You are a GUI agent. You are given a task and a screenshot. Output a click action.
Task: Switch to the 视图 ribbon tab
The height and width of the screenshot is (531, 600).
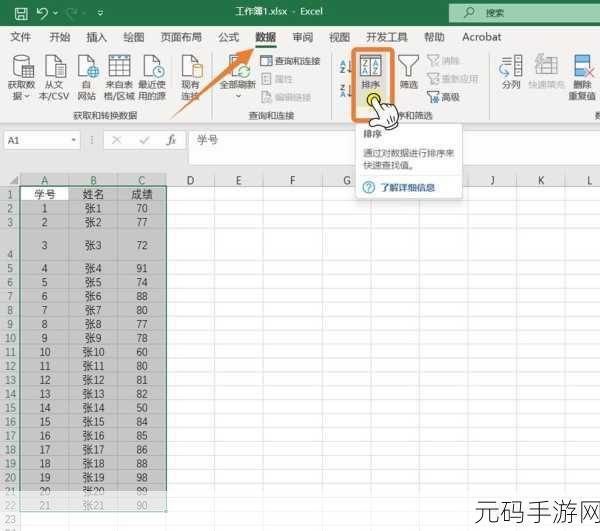[339, 37]
